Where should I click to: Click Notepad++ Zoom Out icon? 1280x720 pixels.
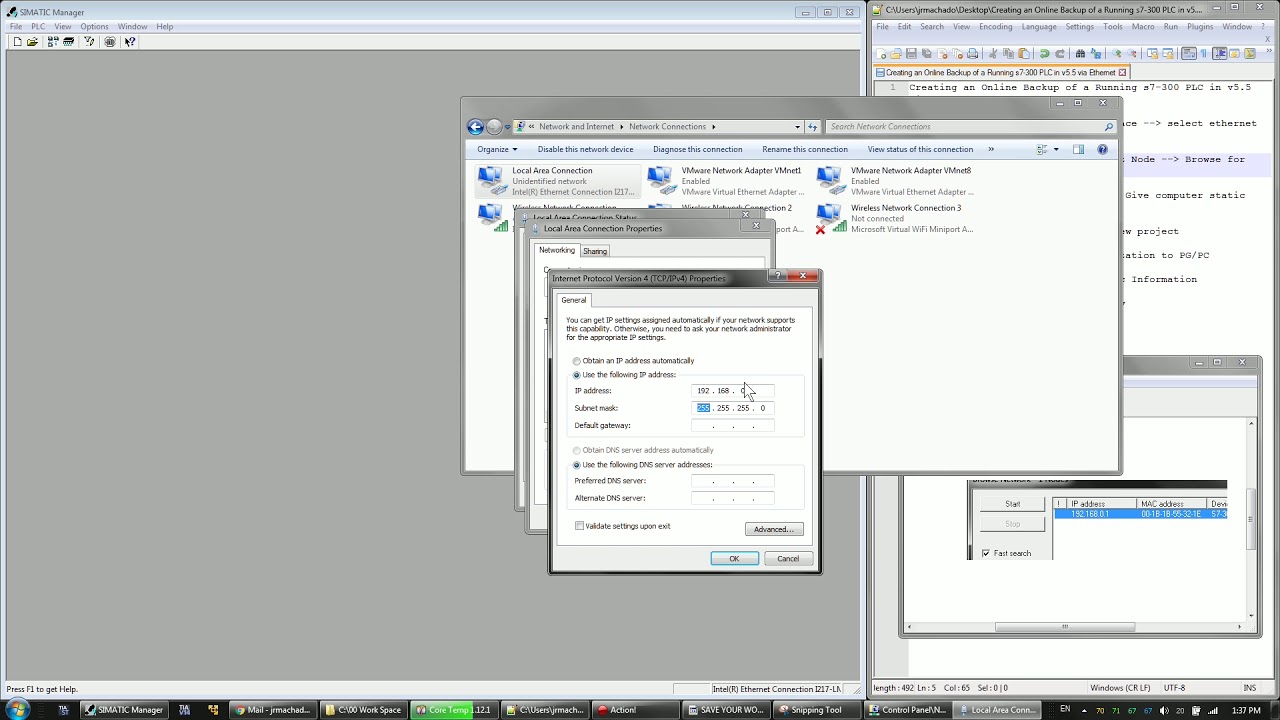point(1132,54)
